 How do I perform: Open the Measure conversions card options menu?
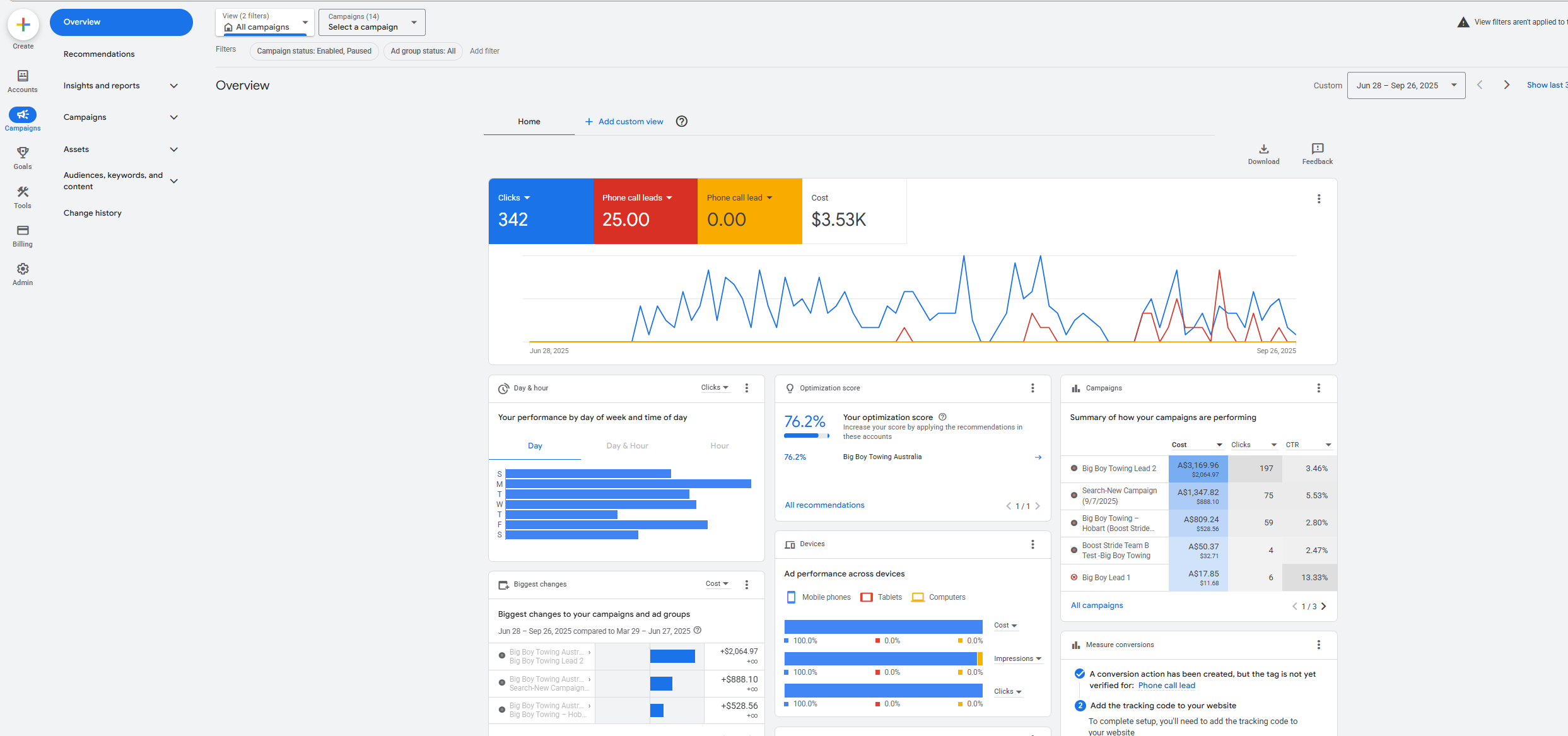coord(1318,645)
